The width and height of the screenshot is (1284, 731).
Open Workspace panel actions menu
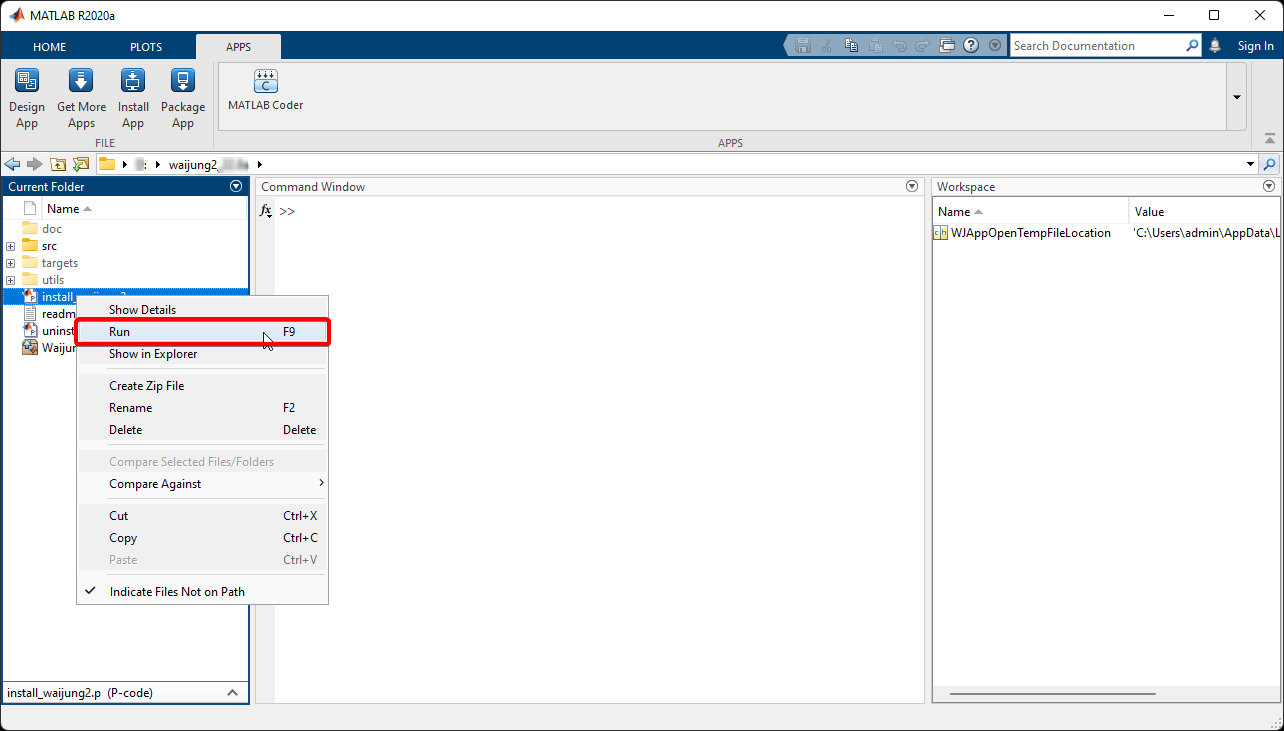[1269, 186]
